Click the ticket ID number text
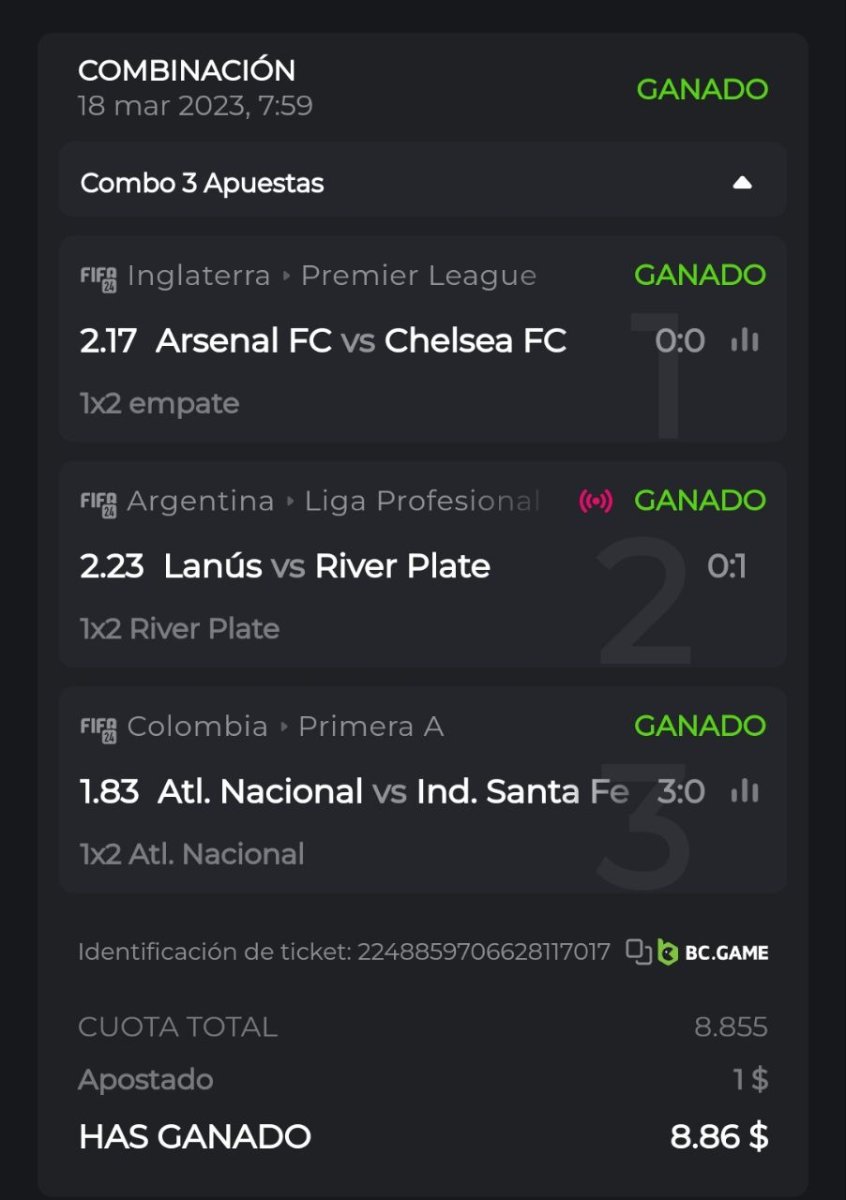The width and height of the screenshot is (846, 1200). pos(482,952)
